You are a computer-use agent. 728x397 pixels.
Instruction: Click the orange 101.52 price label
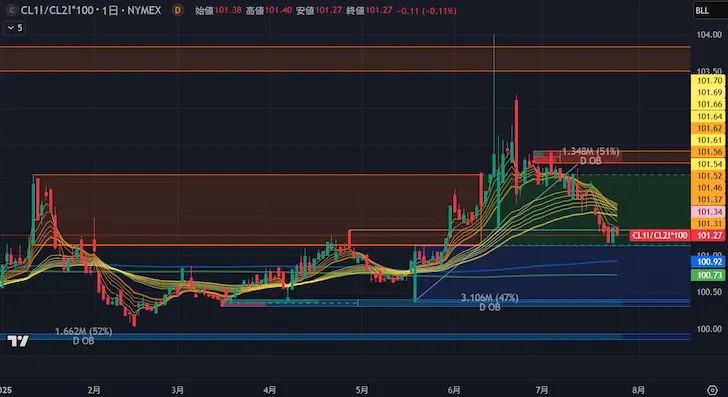coord(708,176)
